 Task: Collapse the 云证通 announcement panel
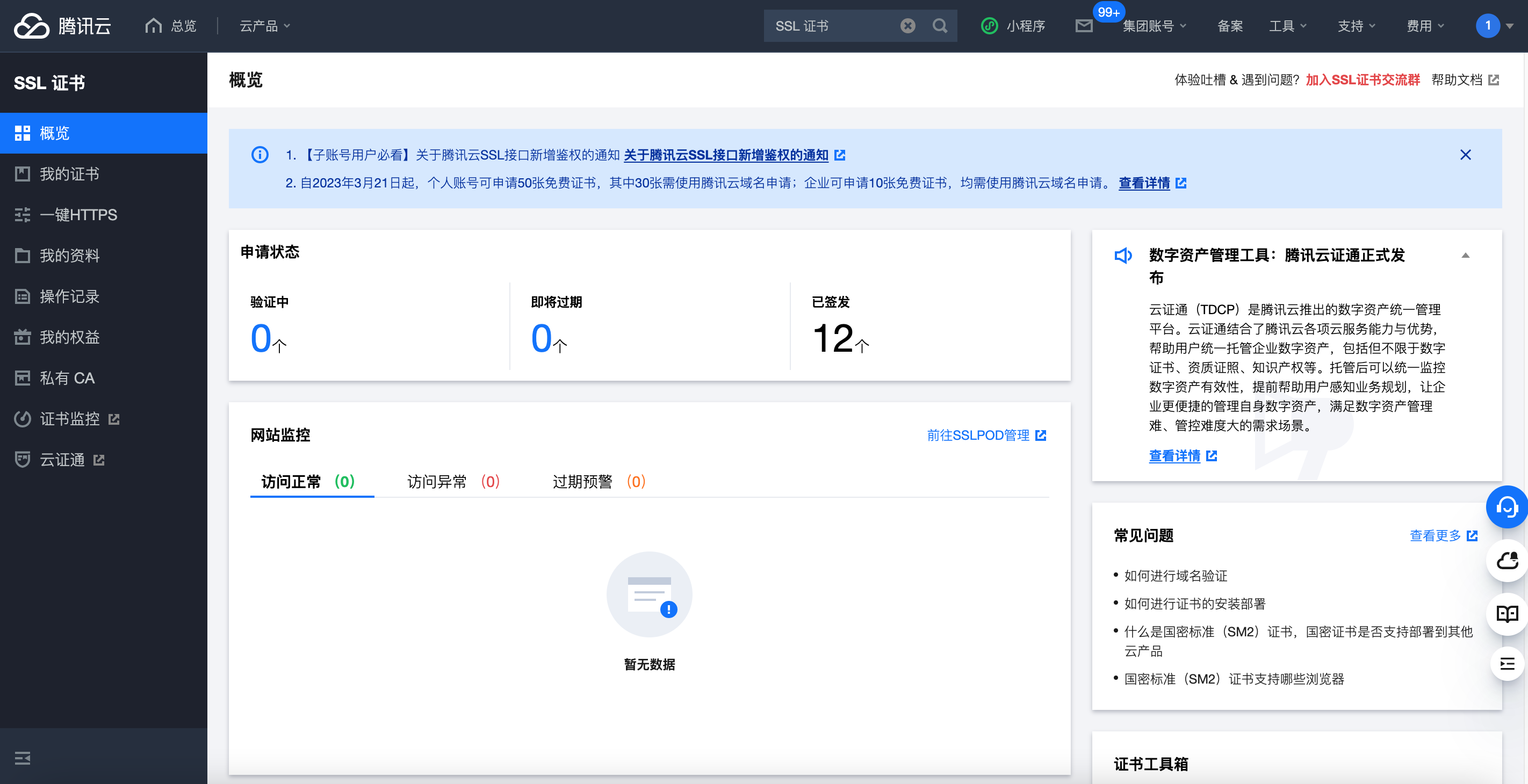(1466, 256)
